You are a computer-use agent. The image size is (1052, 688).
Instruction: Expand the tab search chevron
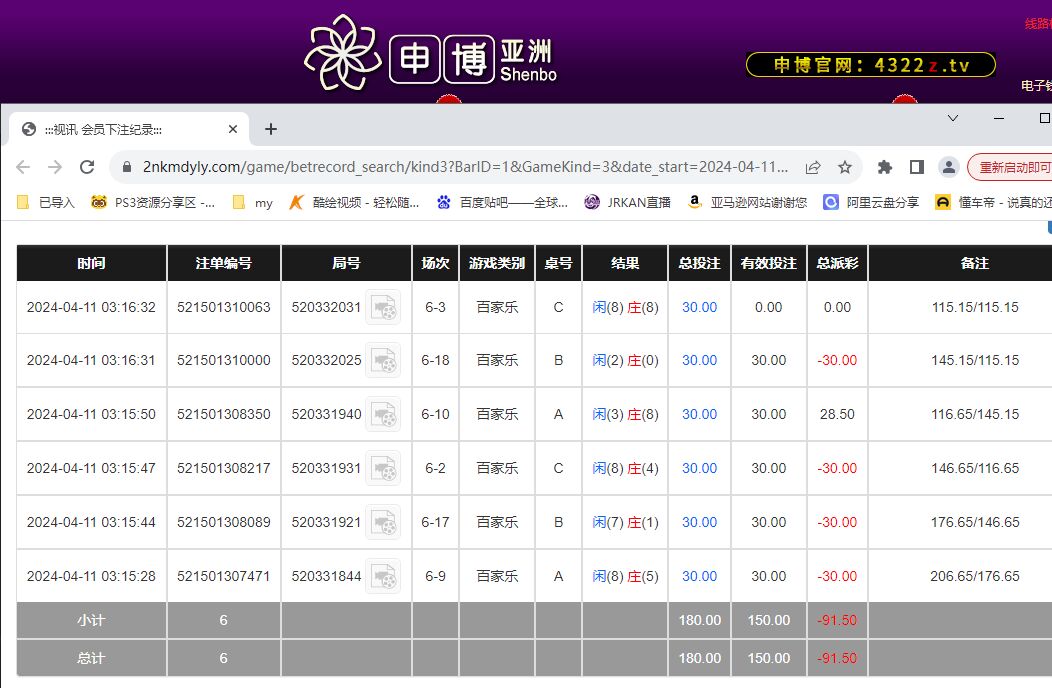coord(953,118)
